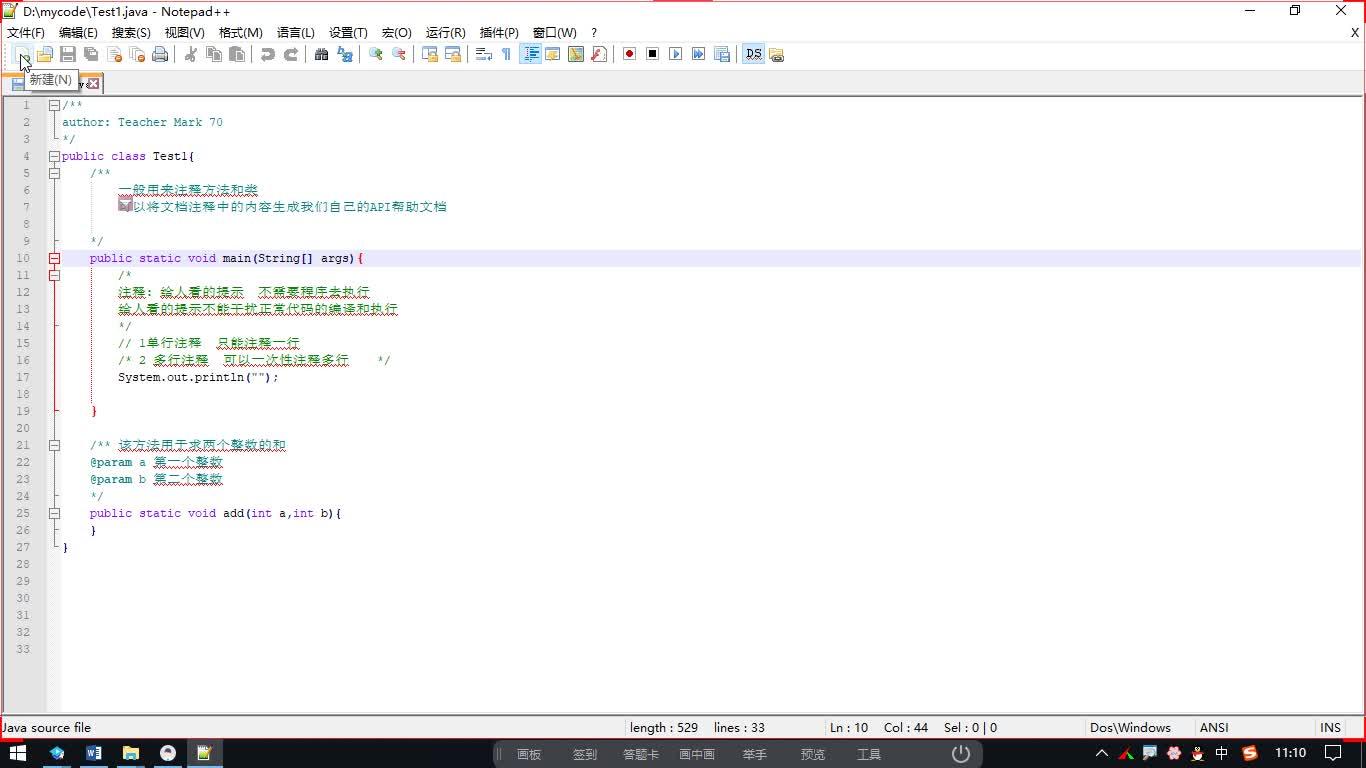Show the Function List panel icon

(x=599, y=54)
